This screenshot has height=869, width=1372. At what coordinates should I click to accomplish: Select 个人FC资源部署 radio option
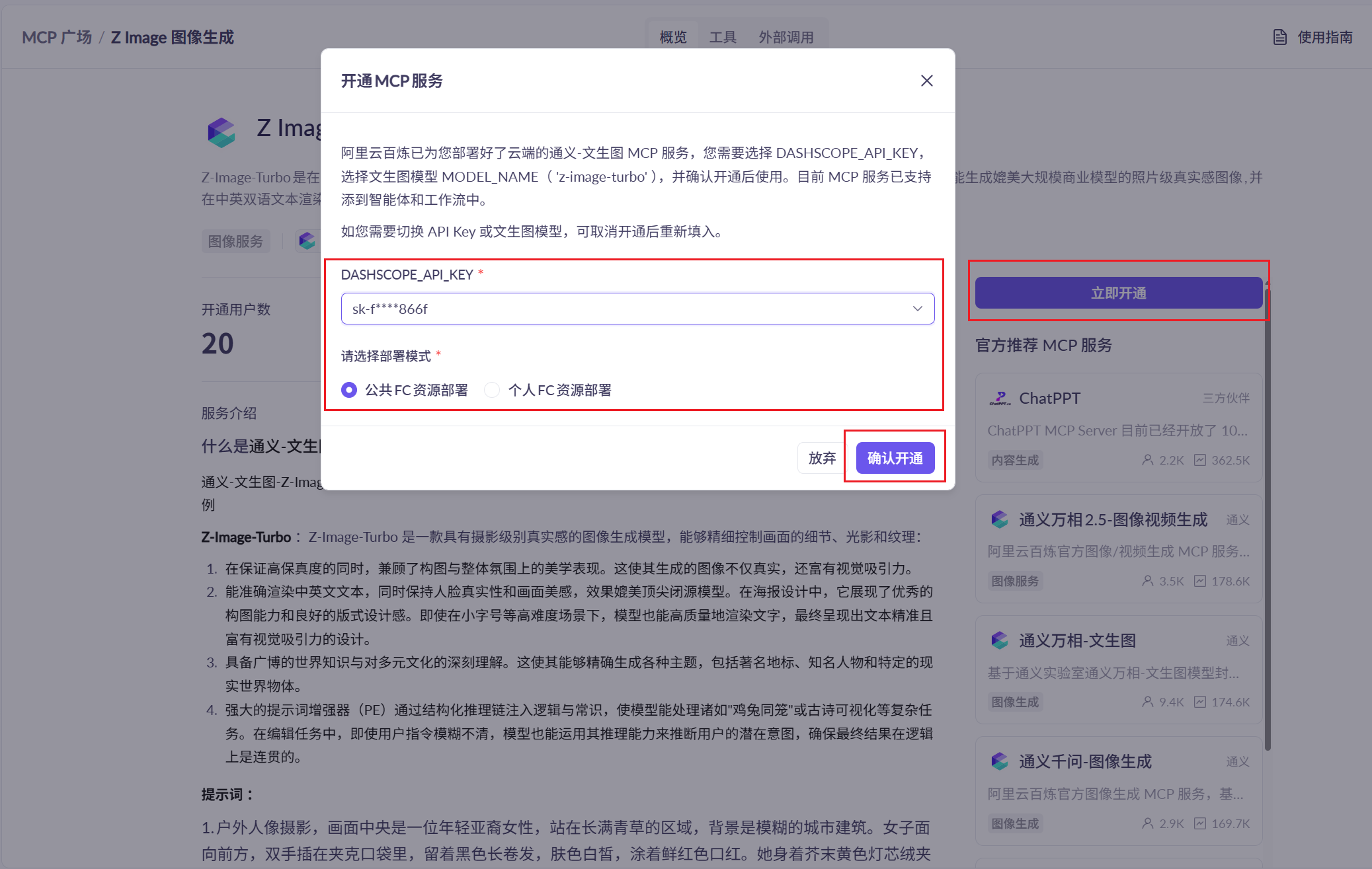coord(492,390)
